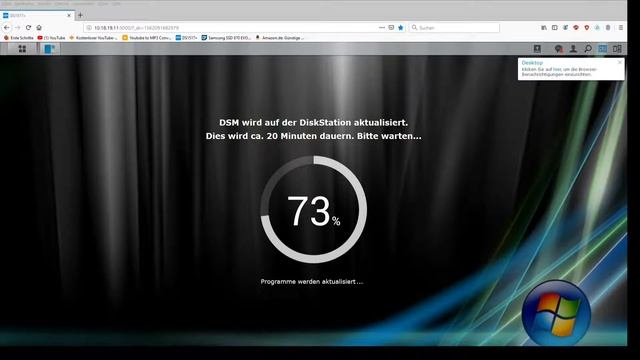This screenshot has width=640, height=360.
Task: Open Samsung SSD 870 EVO bookmark
Action: click(x=226, y=38)
